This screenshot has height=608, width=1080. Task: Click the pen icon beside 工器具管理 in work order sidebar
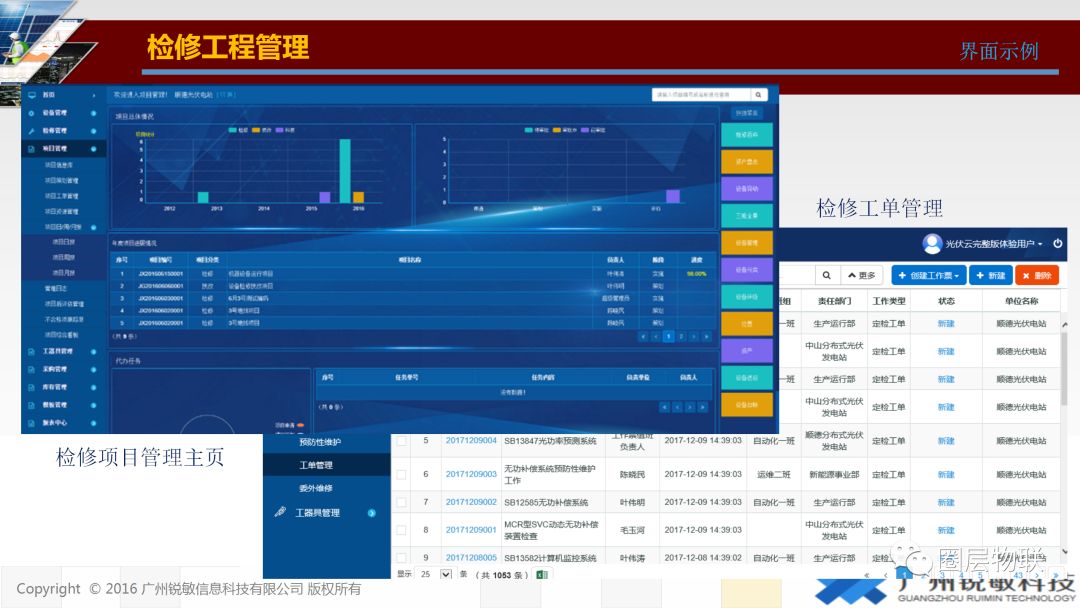click(x=280, y=512)
